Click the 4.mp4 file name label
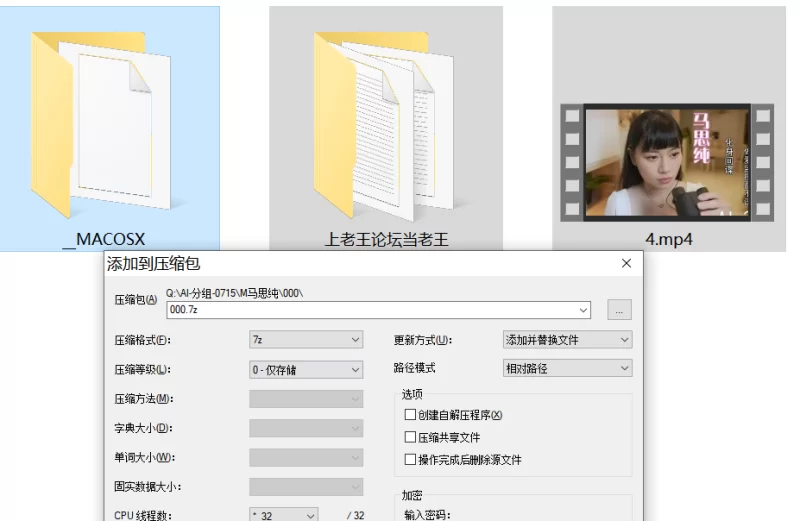Screen dimensions: 800x521 pyautogui.click(x=669, y=239)
